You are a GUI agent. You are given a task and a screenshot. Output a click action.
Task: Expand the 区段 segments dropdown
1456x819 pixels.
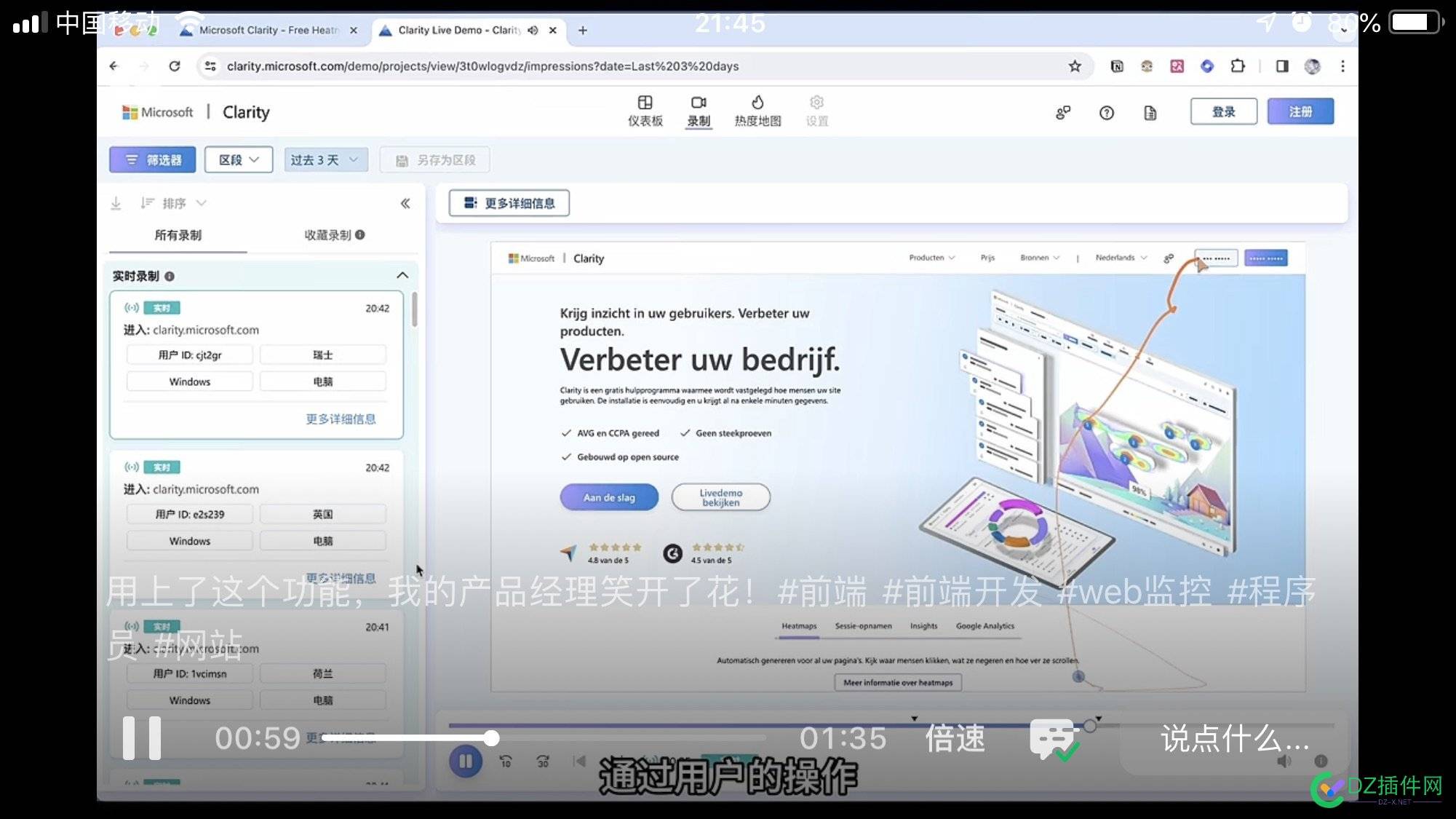tap(239, 159)
